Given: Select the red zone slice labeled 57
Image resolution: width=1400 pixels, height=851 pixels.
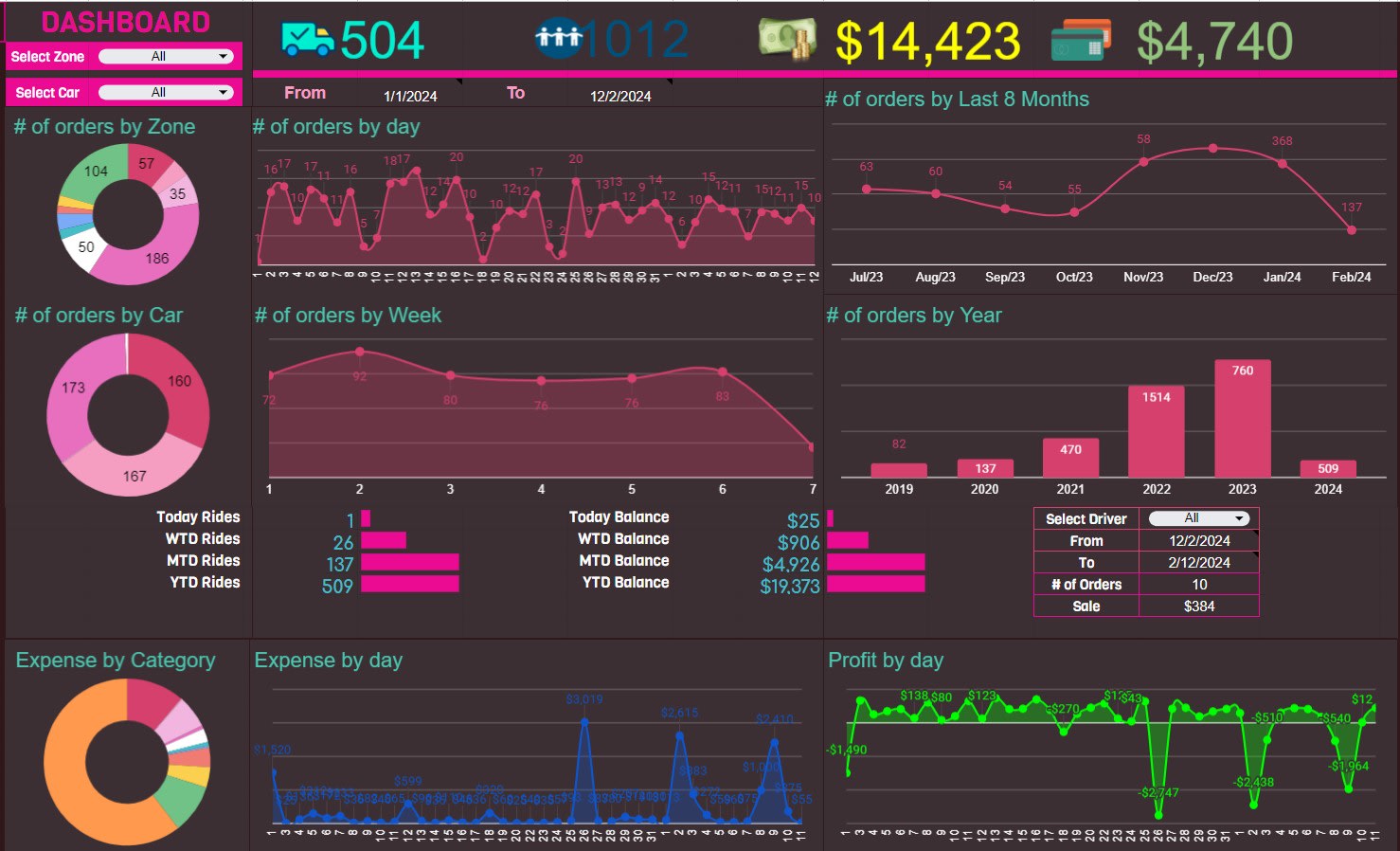Looking at the screenshot, I should 147,163.
